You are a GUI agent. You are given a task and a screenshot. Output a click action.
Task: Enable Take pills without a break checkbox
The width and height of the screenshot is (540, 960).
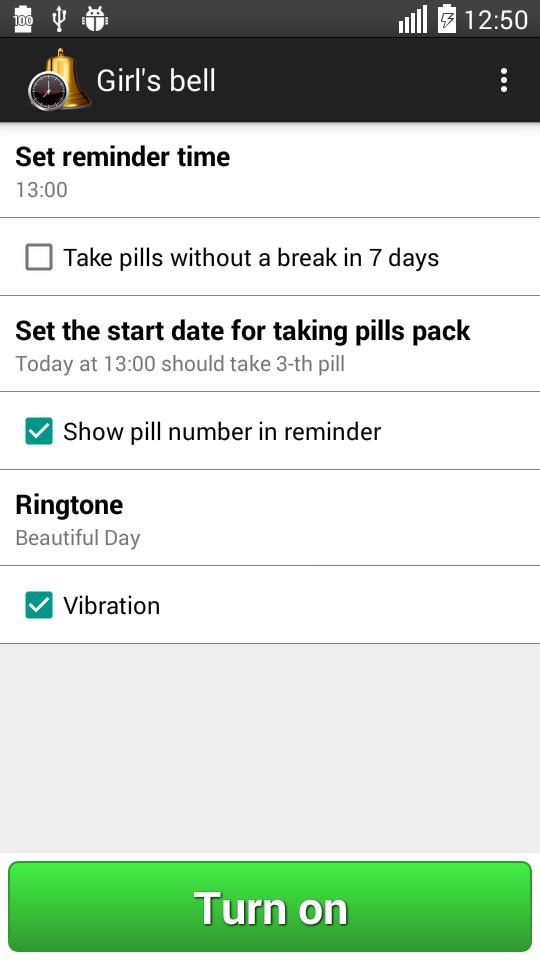coord(39,257)
